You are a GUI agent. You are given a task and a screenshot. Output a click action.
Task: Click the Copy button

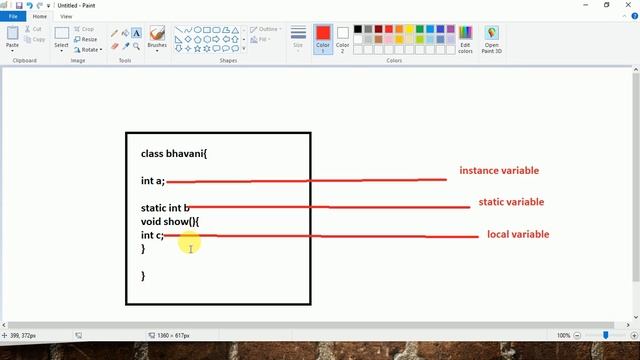tap(34, 39)
